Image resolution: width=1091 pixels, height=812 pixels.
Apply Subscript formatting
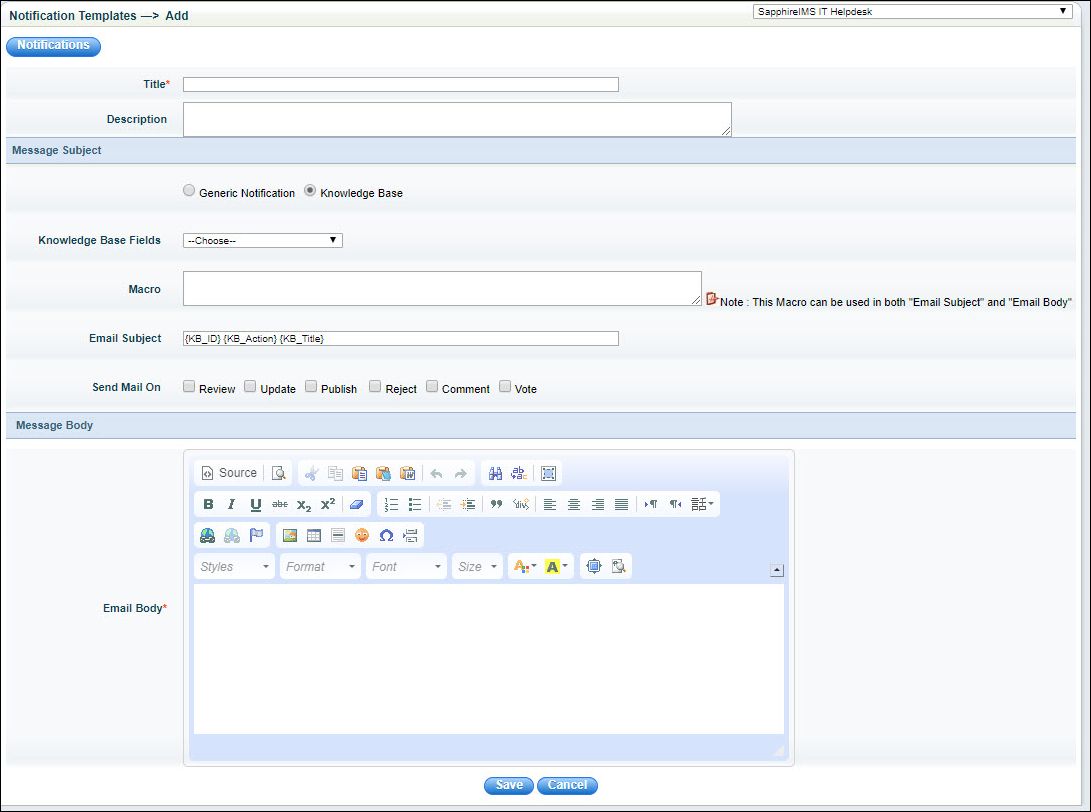point(304,504)
